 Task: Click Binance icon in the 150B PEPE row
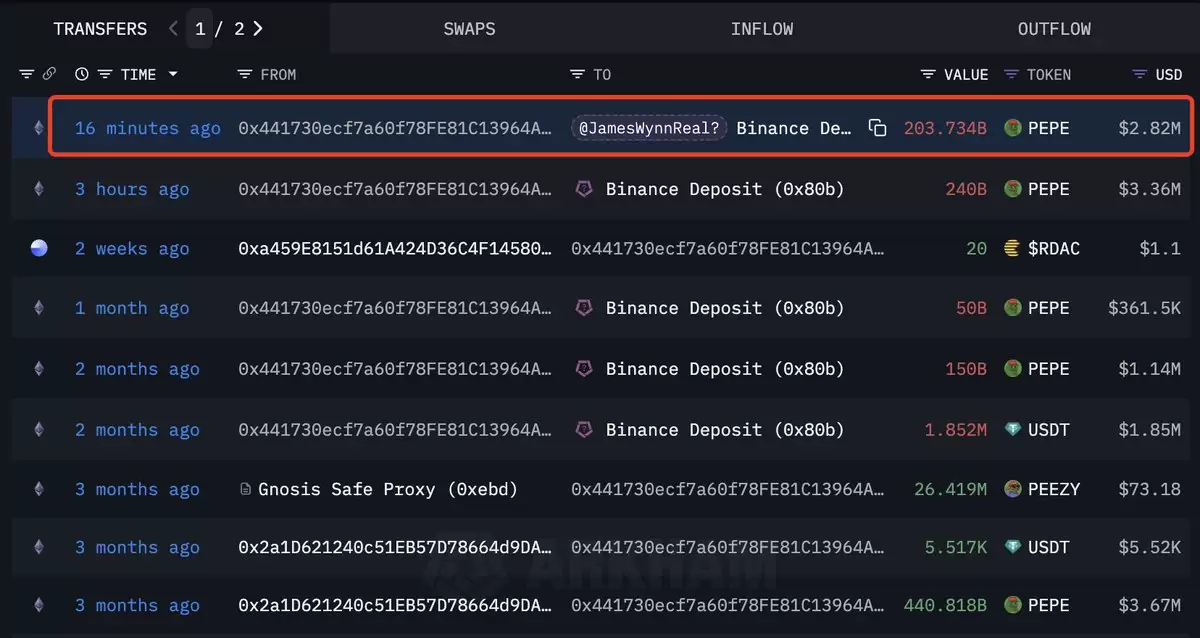pos(584,369)
